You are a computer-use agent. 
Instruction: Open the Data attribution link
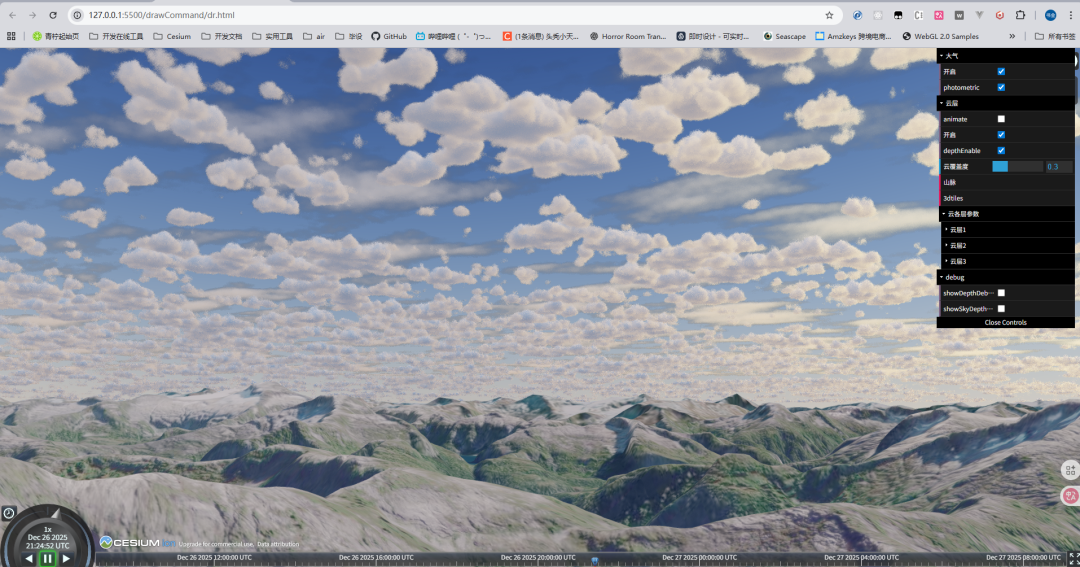pos(278,544)
